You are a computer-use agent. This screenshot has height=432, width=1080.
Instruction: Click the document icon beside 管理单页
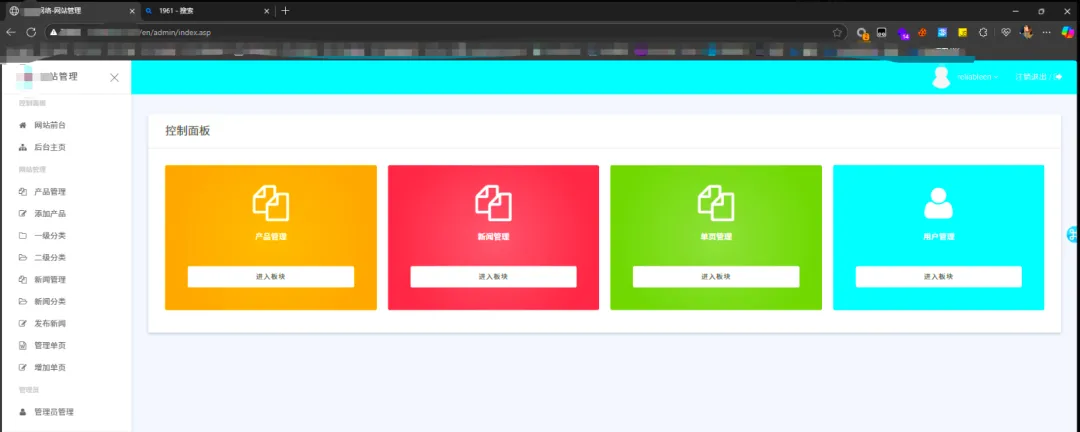pos(23,346)
